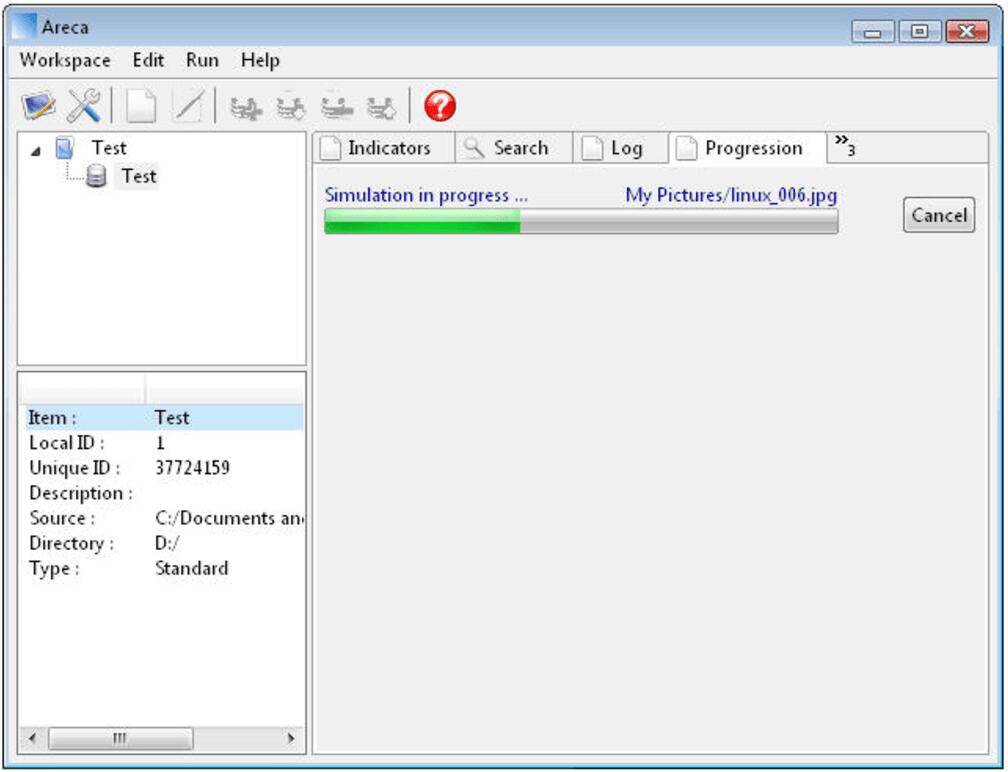Collapse the Test group in the tree
This screenshot has width=1008, height=772.
(x=36, y=151)
